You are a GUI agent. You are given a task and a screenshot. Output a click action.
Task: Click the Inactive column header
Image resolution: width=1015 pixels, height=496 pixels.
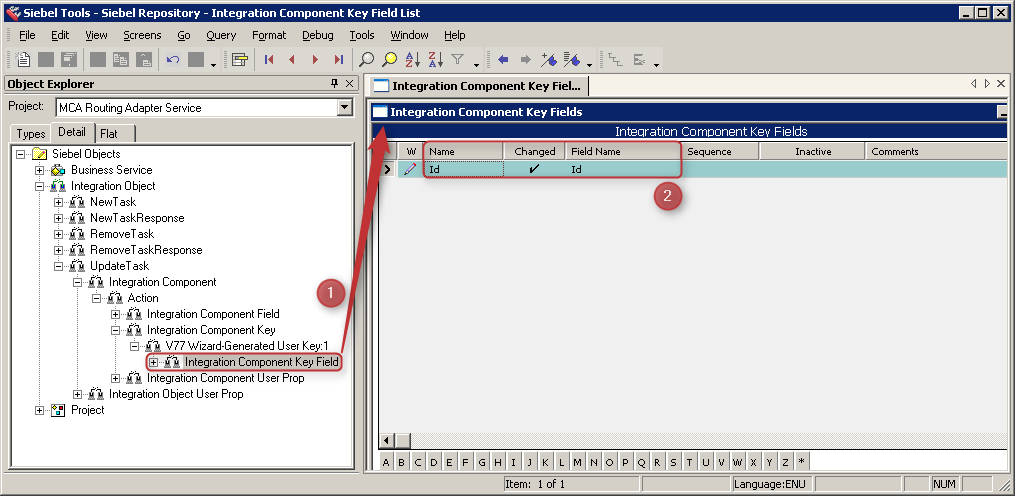click(x=812, y=152)
